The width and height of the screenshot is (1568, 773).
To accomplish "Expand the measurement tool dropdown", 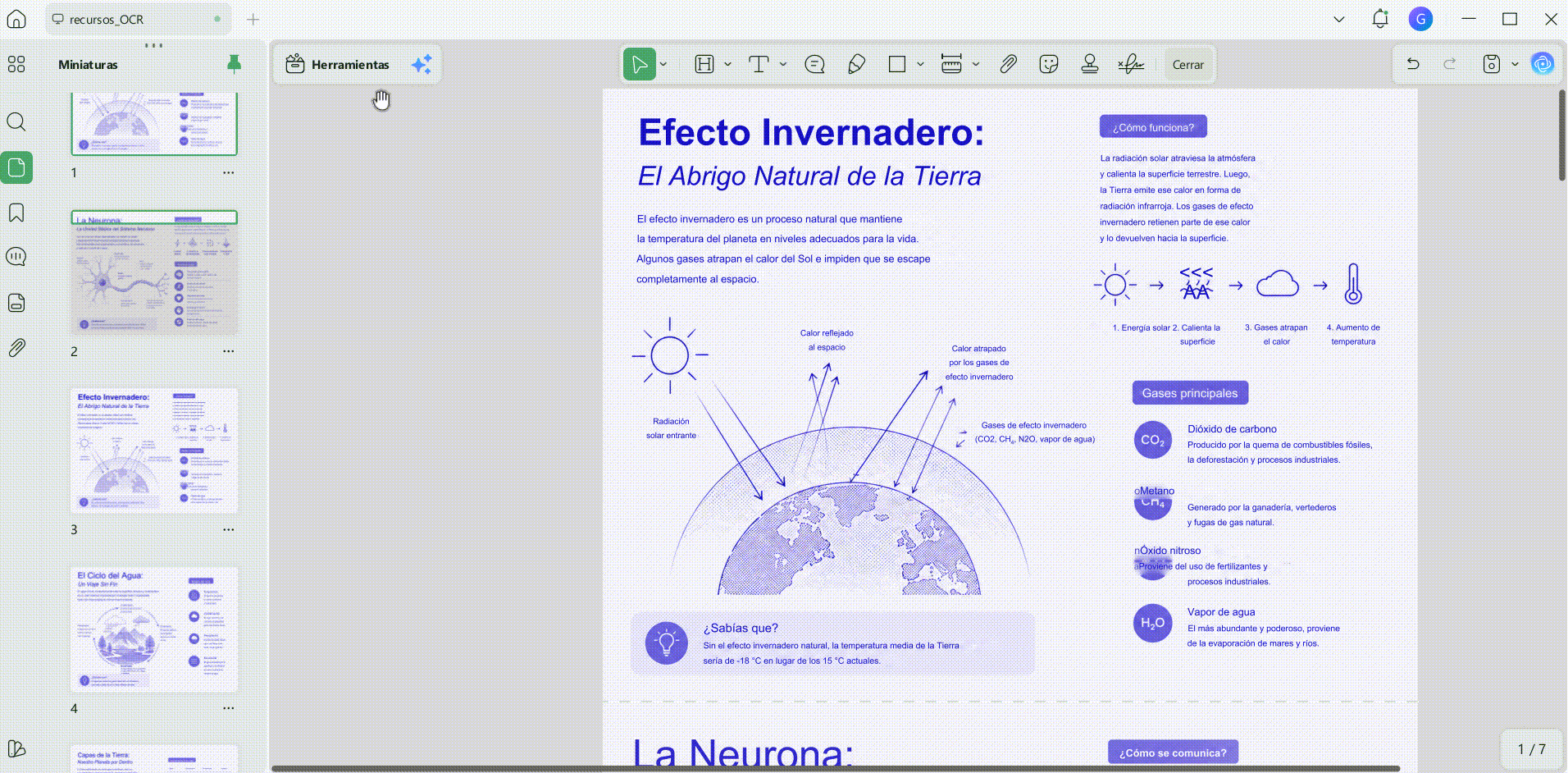I will pos(976,64).
